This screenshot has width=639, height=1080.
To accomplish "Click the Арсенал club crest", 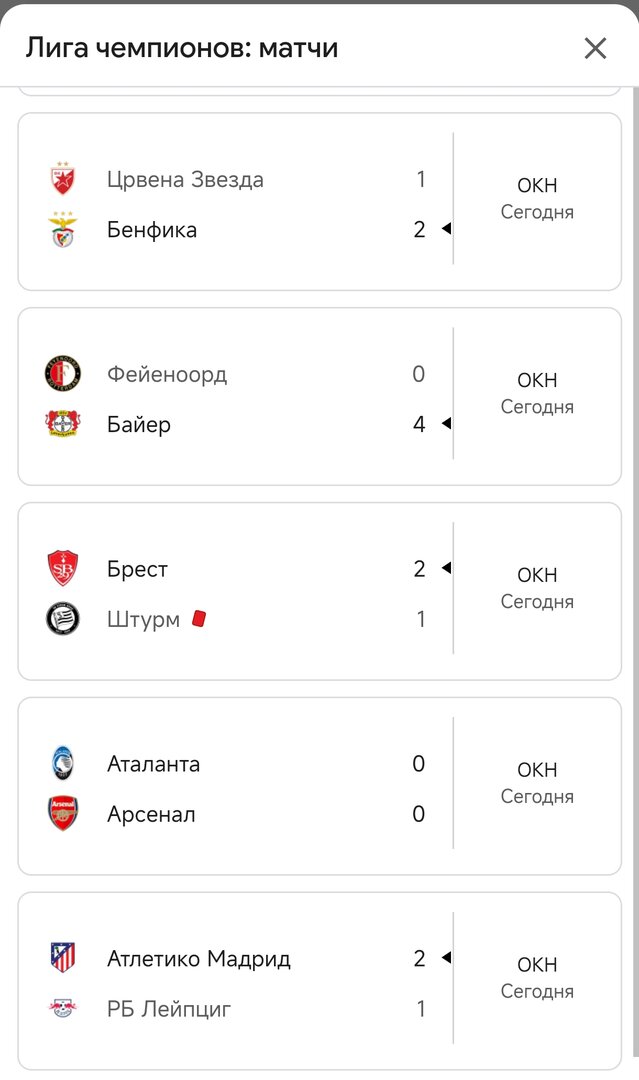I will tap(63, 814).
